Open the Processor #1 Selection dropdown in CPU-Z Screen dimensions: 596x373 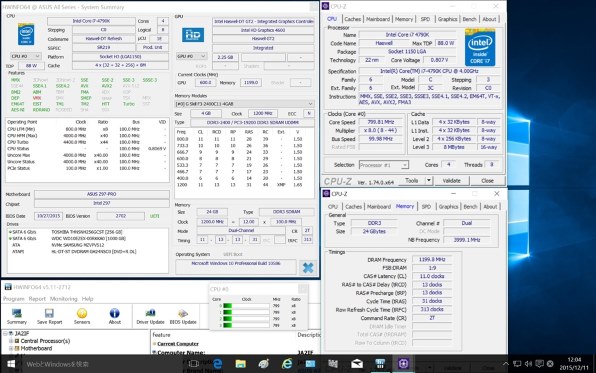[x=384, y=165]
